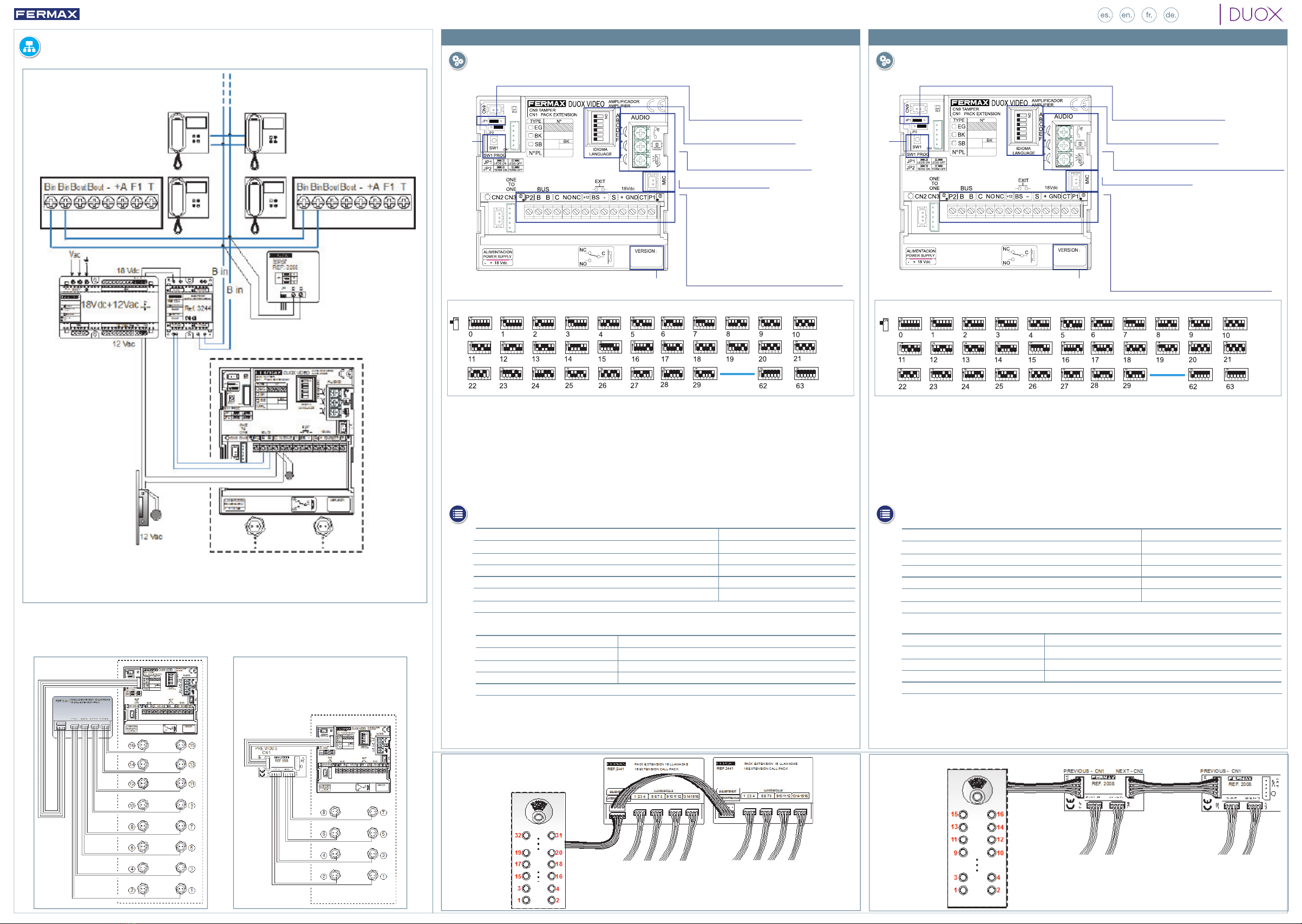Screen dimensions: 1302x924
Task: Click DIP switch address 63 in the center column
Action: [806, 374]
